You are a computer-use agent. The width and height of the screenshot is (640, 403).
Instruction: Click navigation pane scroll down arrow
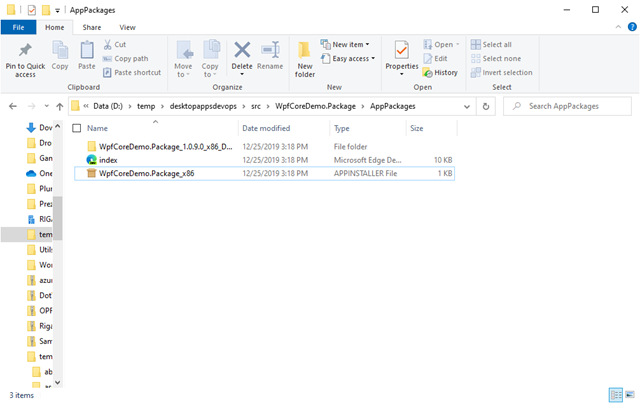coord(58,383)
